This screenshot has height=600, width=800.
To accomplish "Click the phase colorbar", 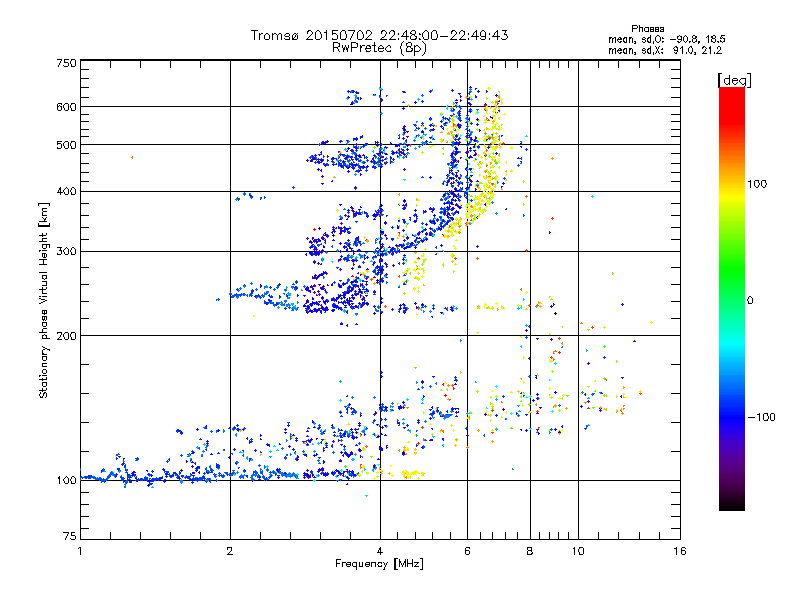I will (x=732, y=298).
